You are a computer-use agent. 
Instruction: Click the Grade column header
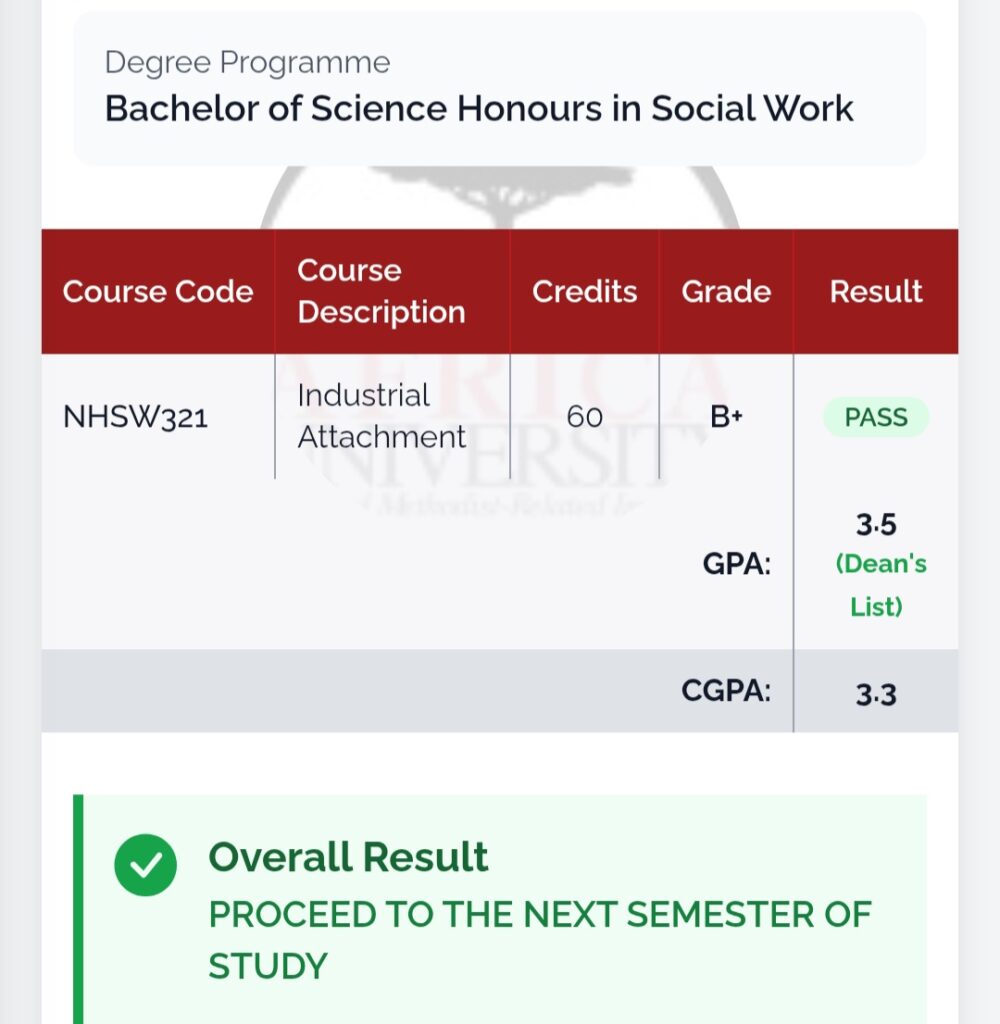pyautogui.click(x=726, y=291)
